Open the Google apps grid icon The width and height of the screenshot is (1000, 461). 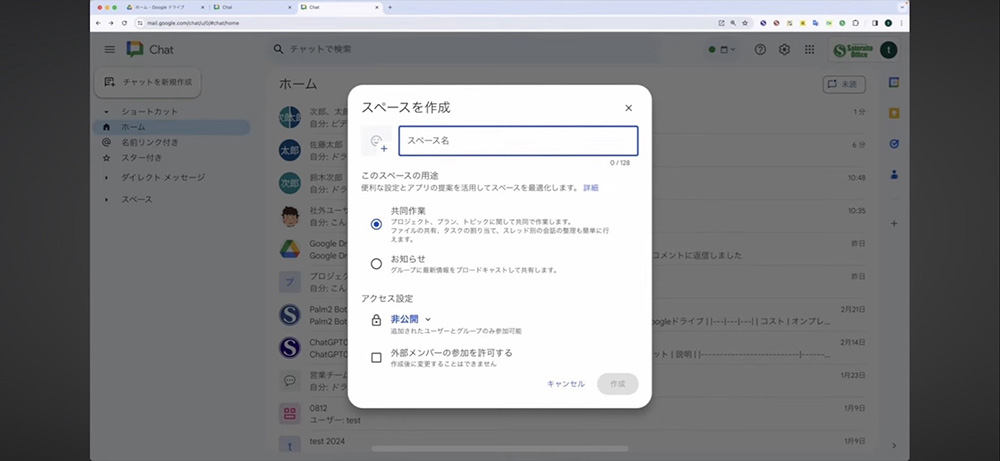809,50
